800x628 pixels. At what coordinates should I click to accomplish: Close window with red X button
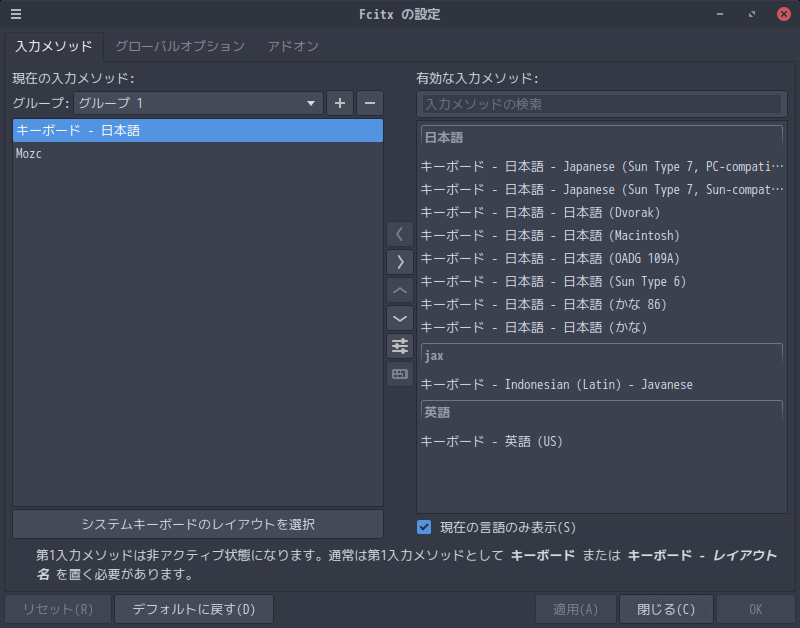click(784, 14)
